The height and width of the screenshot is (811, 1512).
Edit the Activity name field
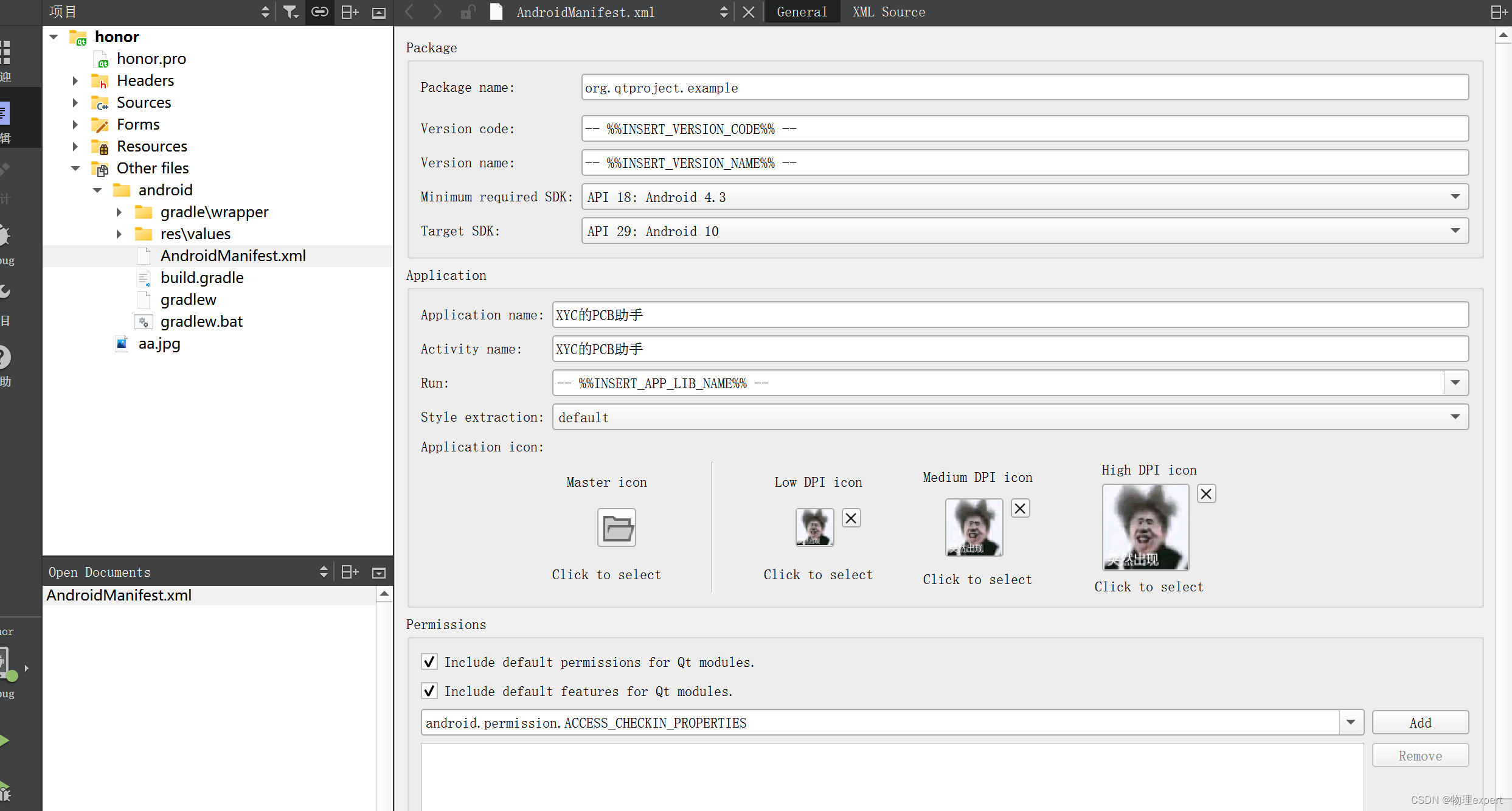coord(1010,349)
